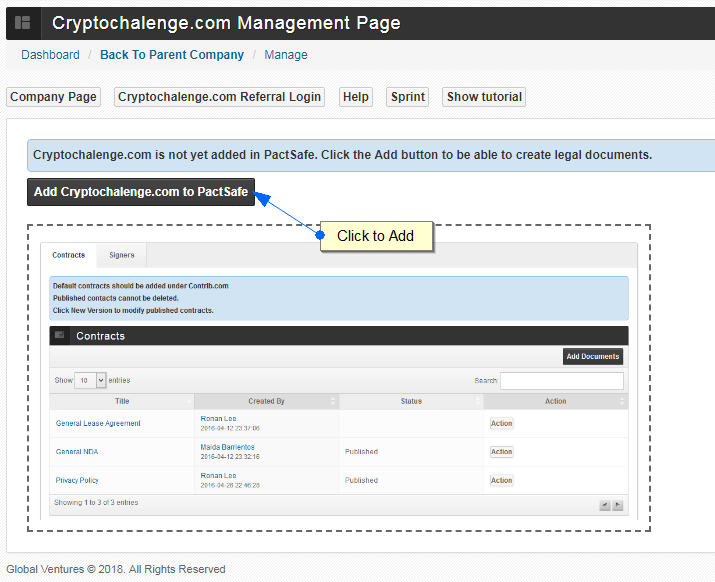Click the Contracts panel header icon
This screenshot has width=715, height=582.
(59, 335)
